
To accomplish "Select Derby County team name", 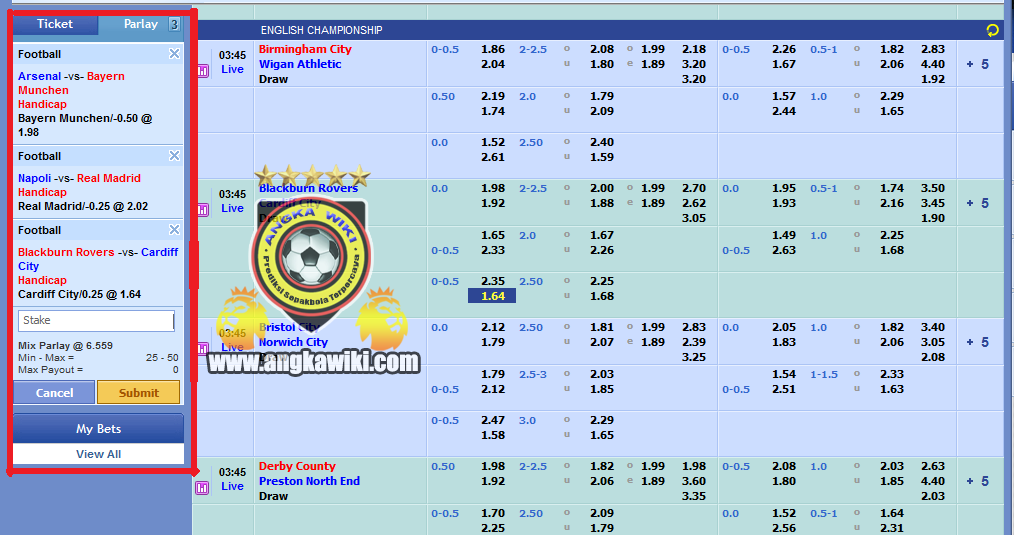I will coord(297,466).
